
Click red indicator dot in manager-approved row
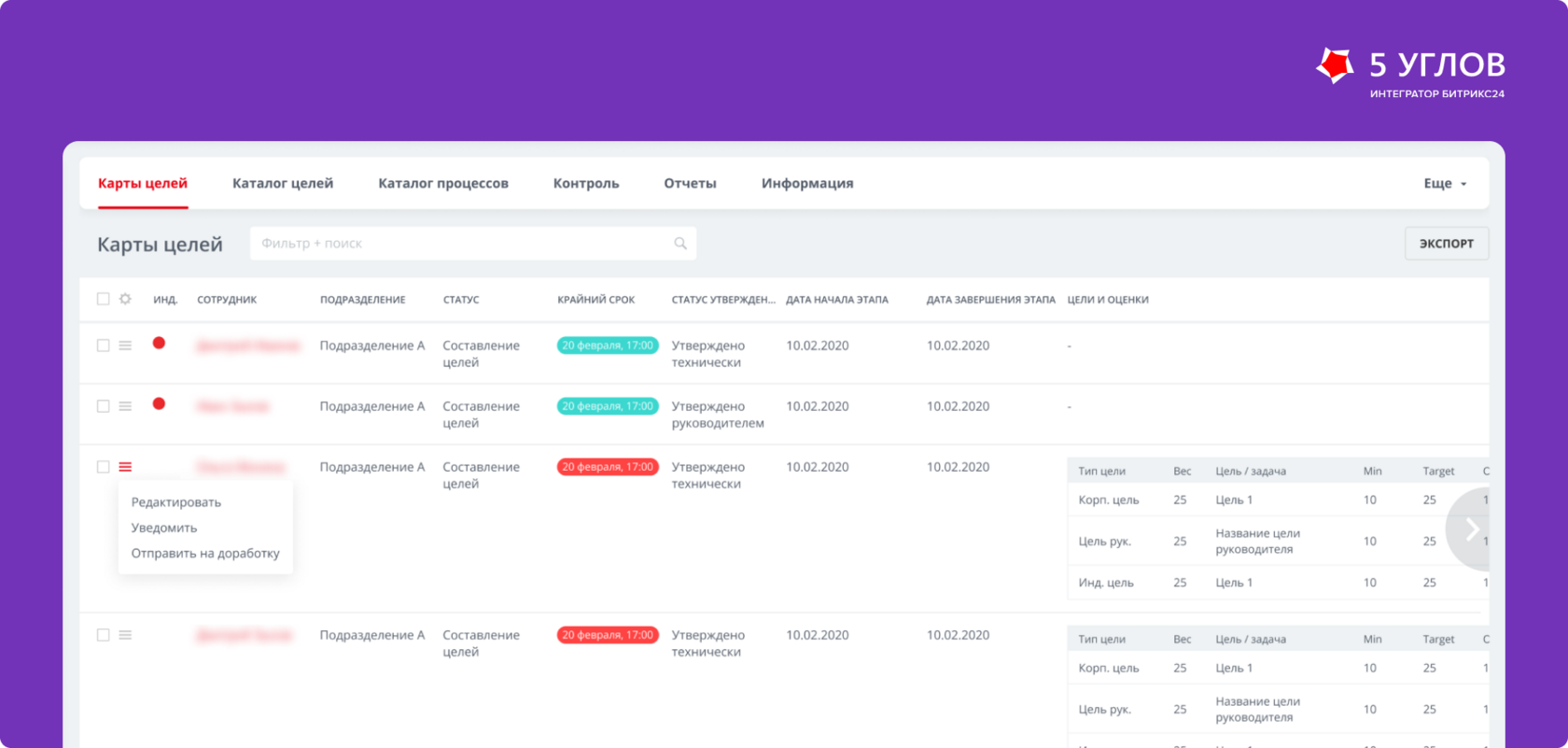point(159,403)
